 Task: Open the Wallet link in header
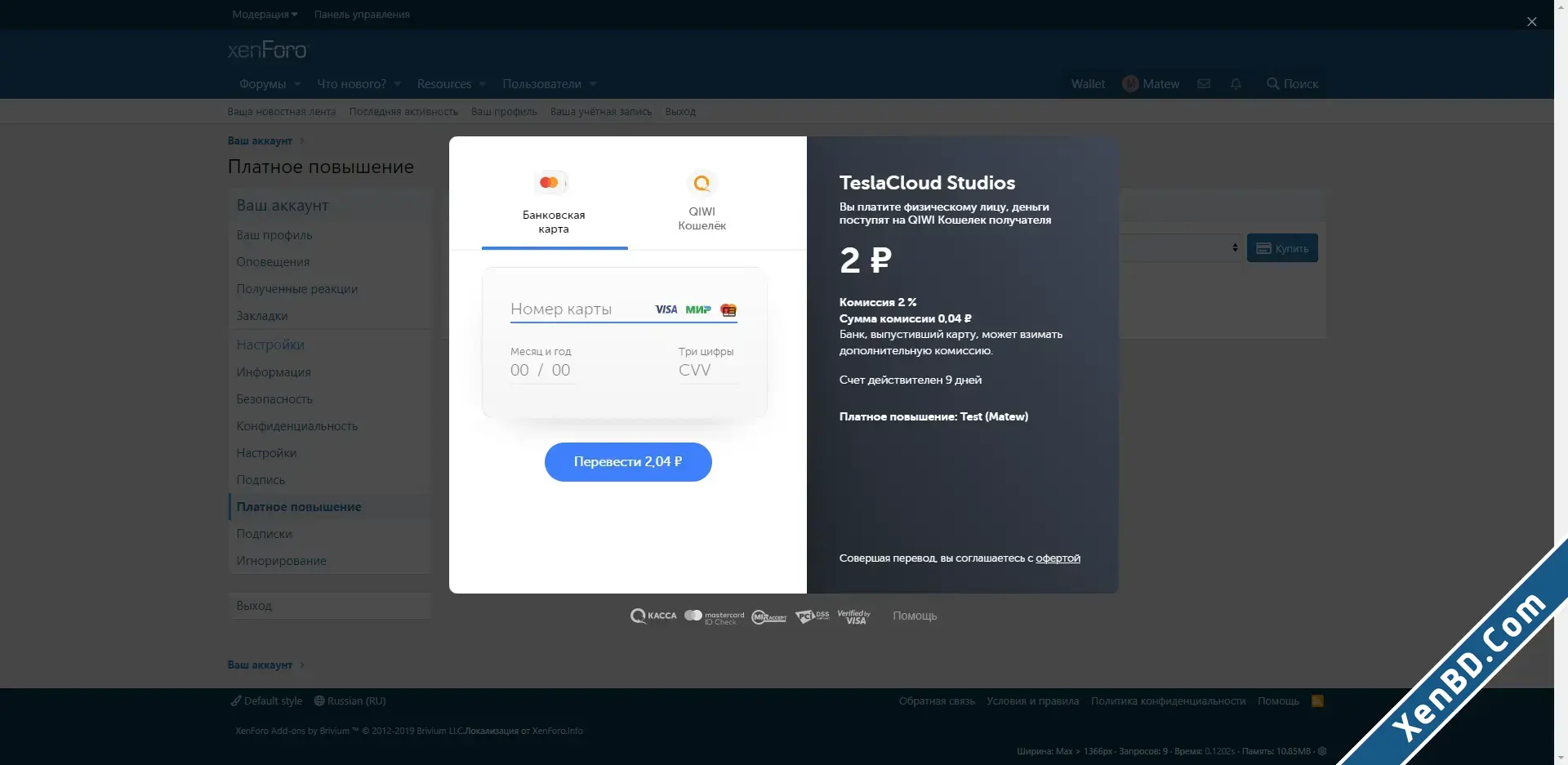tap(1088, 84)
